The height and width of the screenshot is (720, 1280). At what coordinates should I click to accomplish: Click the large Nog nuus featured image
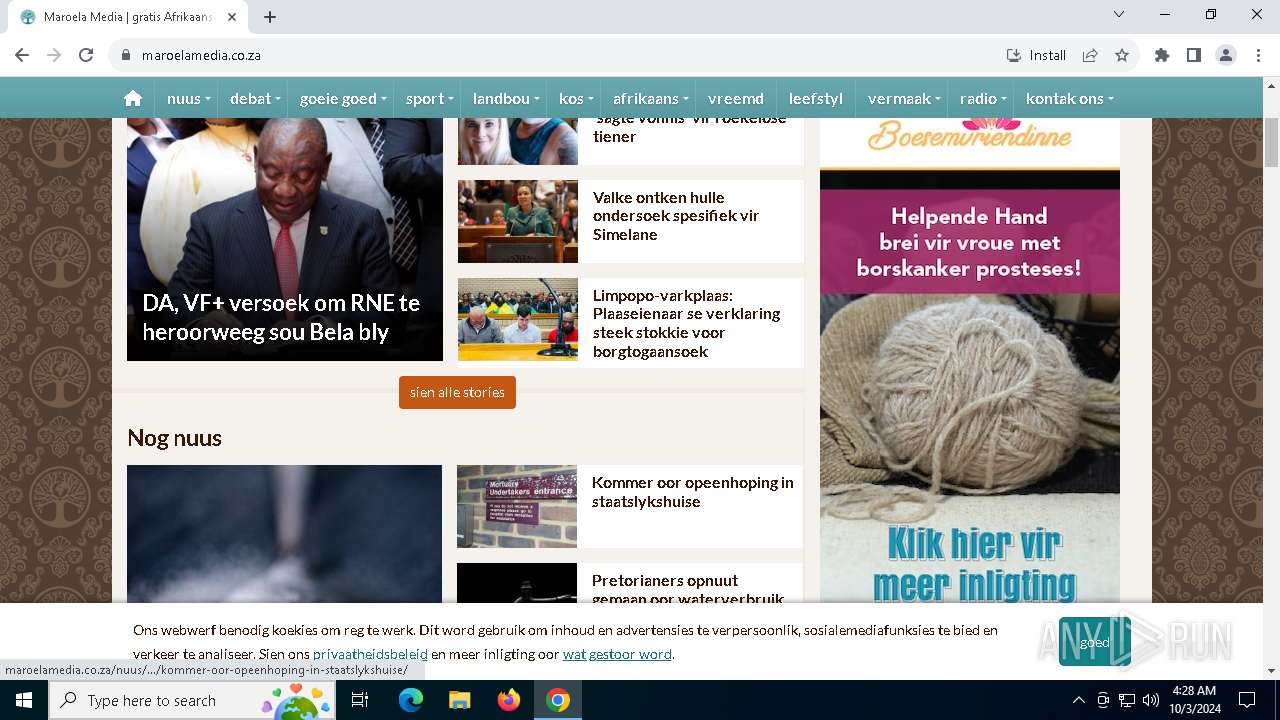[284, 534]
